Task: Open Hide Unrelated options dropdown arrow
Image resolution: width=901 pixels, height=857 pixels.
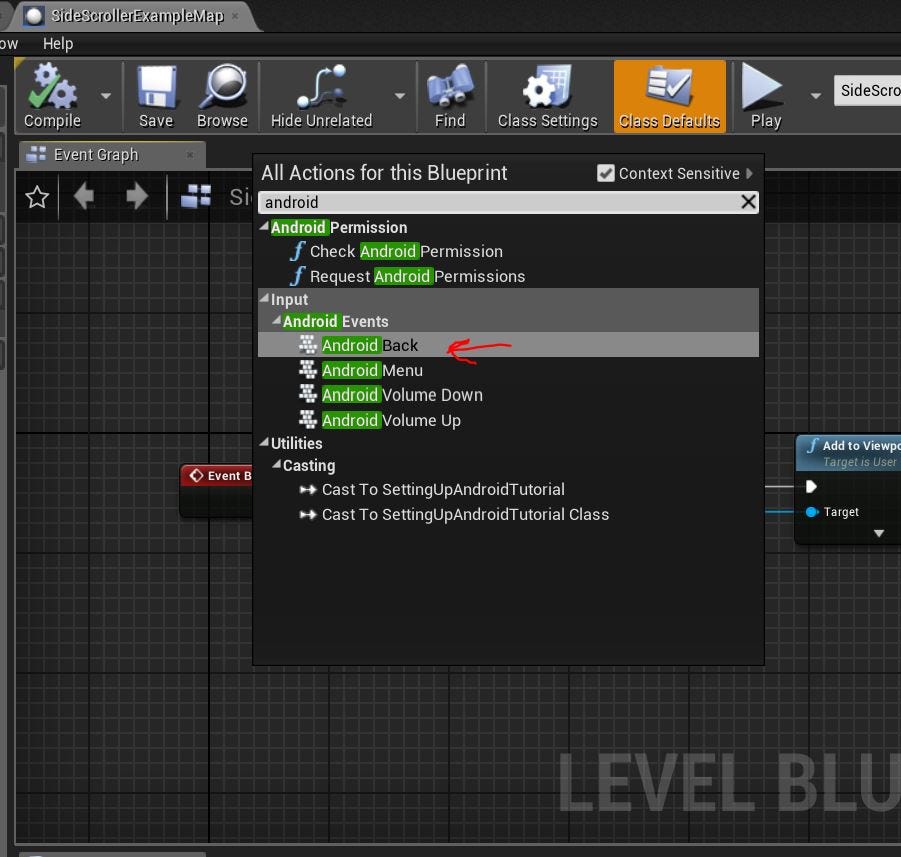Action: (400, 96)
